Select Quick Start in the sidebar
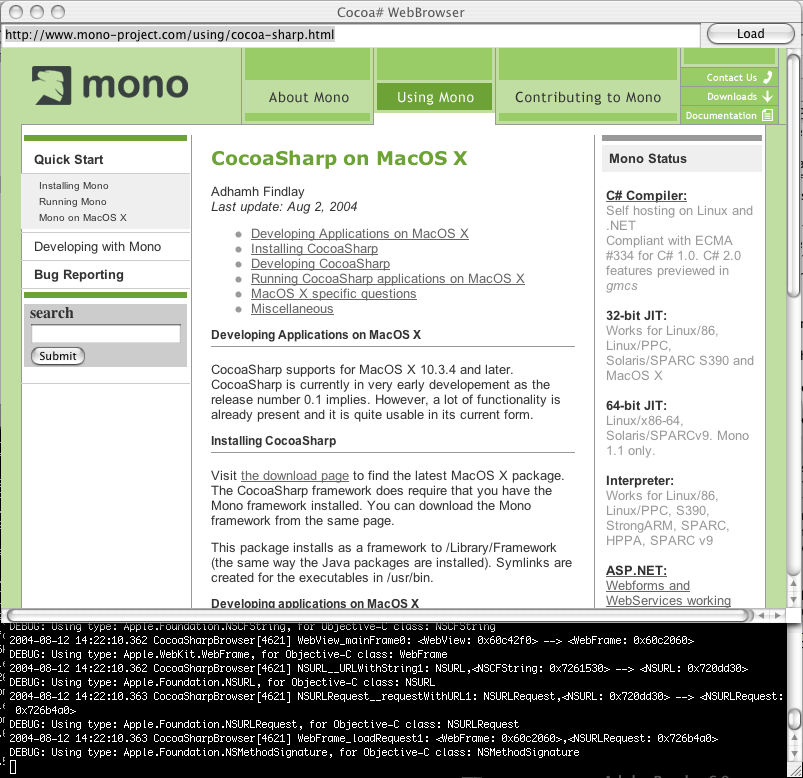This screenshot has width=803, height=778. click(69, 160)
